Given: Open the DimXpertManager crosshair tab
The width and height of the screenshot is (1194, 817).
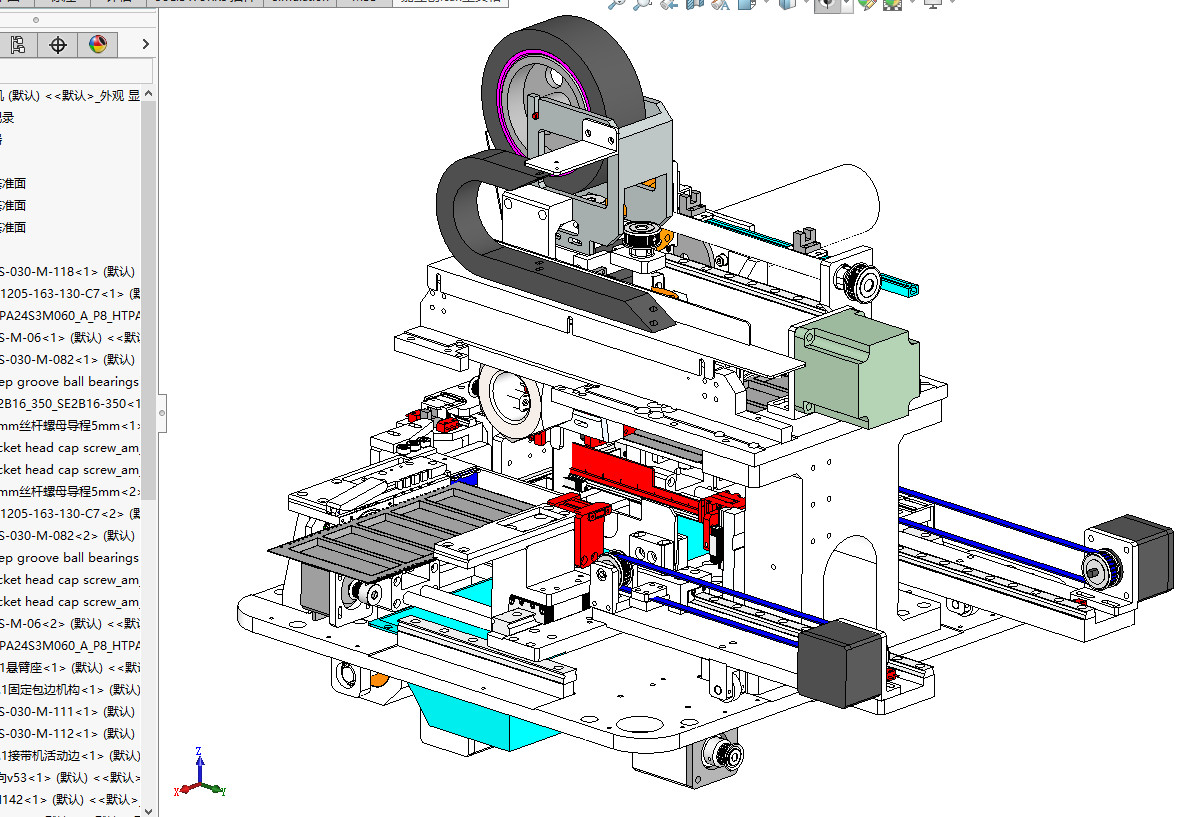Looking at the screenshot, I should pos(58,44).
